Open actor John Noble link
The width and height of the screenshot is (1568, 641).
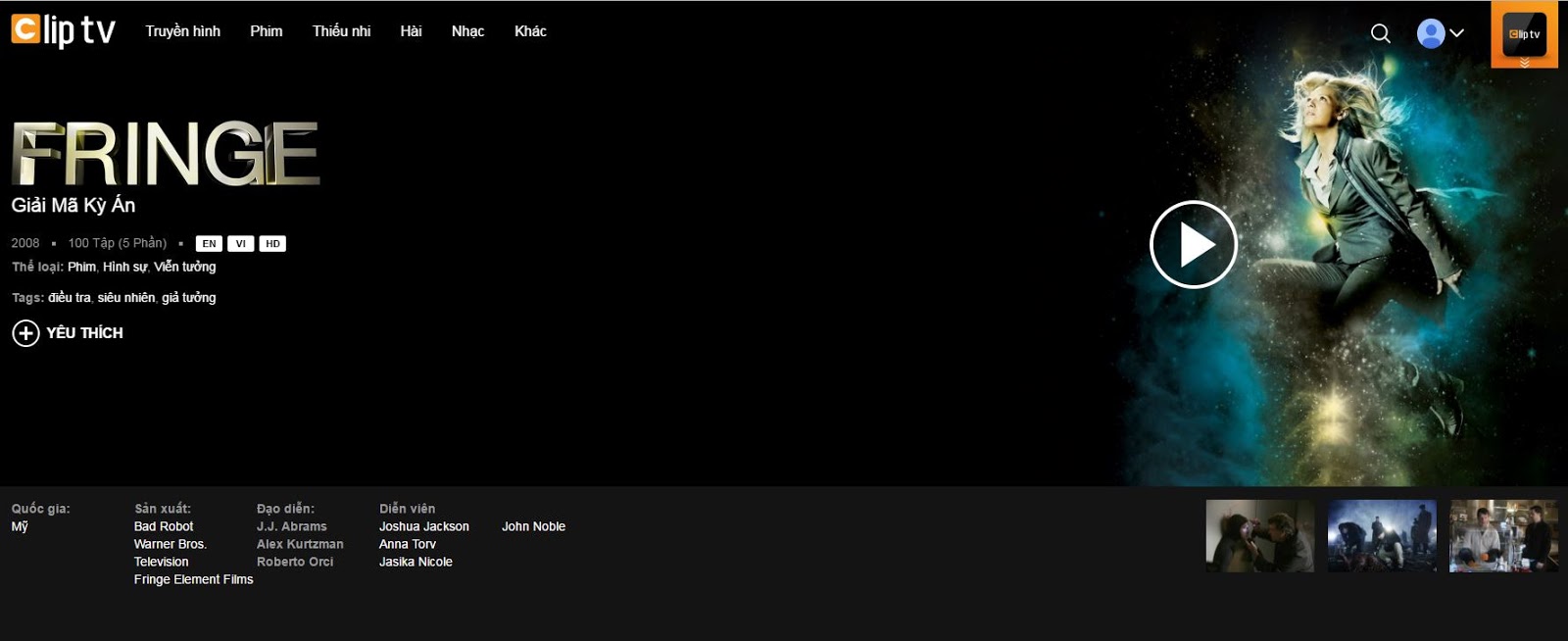[x=533, y=526]
